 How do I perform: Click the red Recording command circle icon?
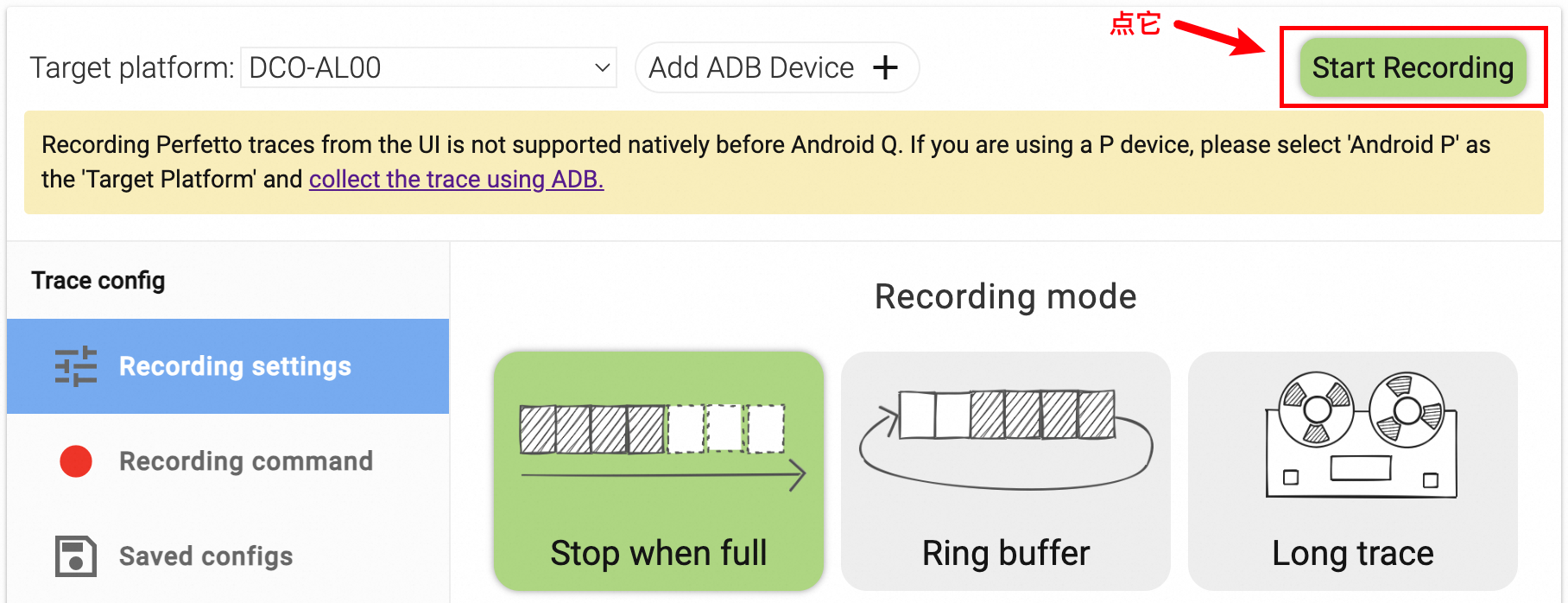tap(76, 461)
